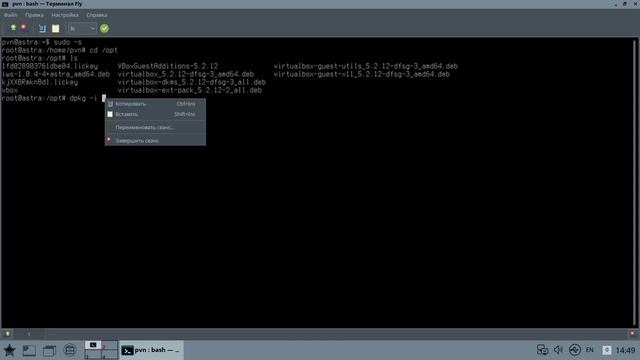640x360 pixels.
Task: Click the text iws-1.8.4-4+astra_amd64.deb
Action: coord(56,74)
